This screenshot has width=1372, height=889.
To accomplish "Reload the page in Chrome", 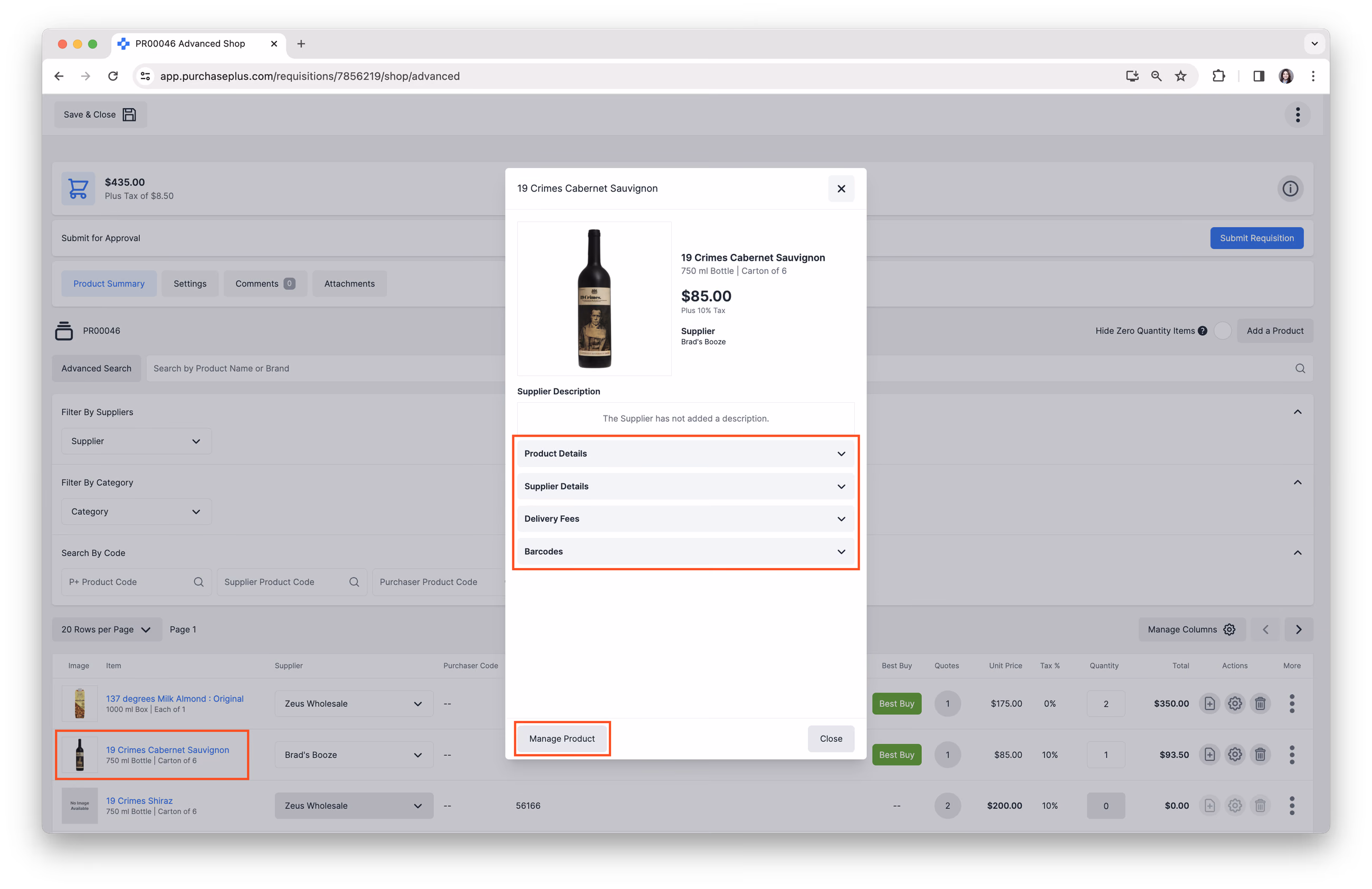I will pos(113,76).
